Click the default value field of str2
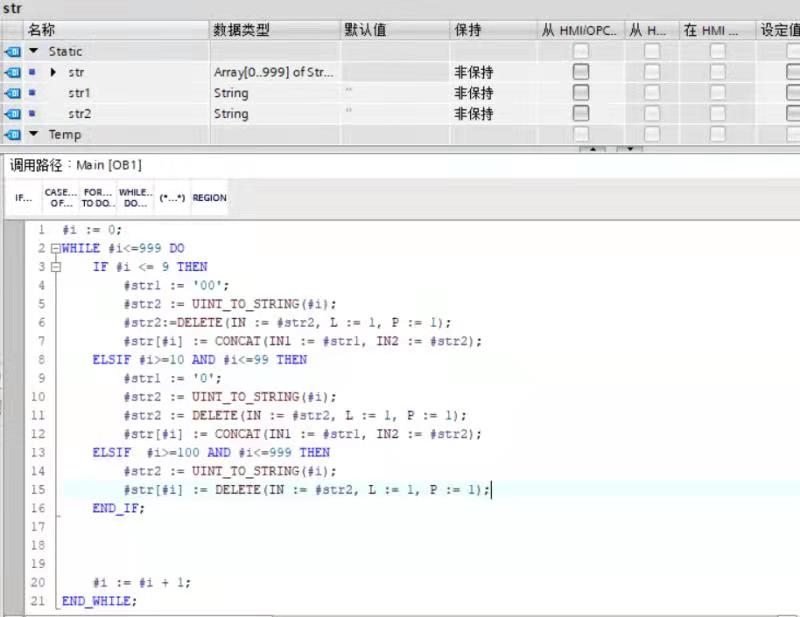The width and height of the screenshot is (800, 617). [393, 114]
